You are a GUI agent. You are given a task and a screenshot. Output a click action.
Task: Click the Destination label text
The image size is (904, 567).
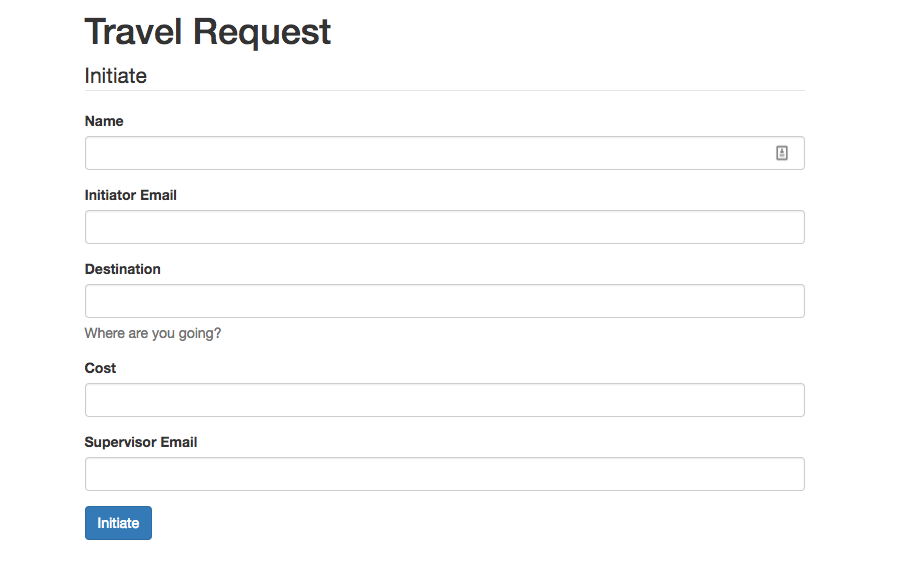[x=122, y=269]
